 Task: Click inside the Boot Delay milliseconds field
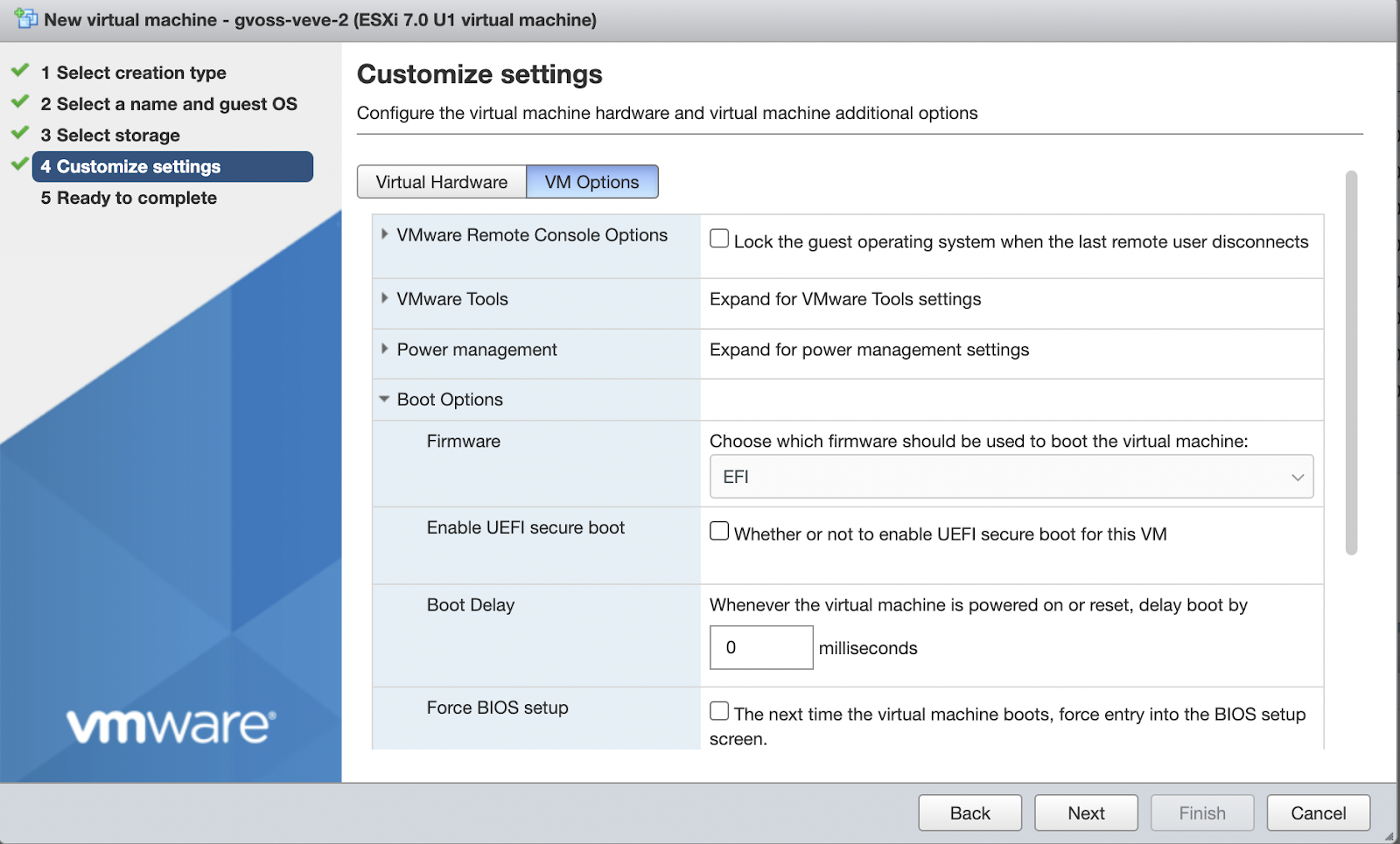pyautogui.click(x=760, y=647)
